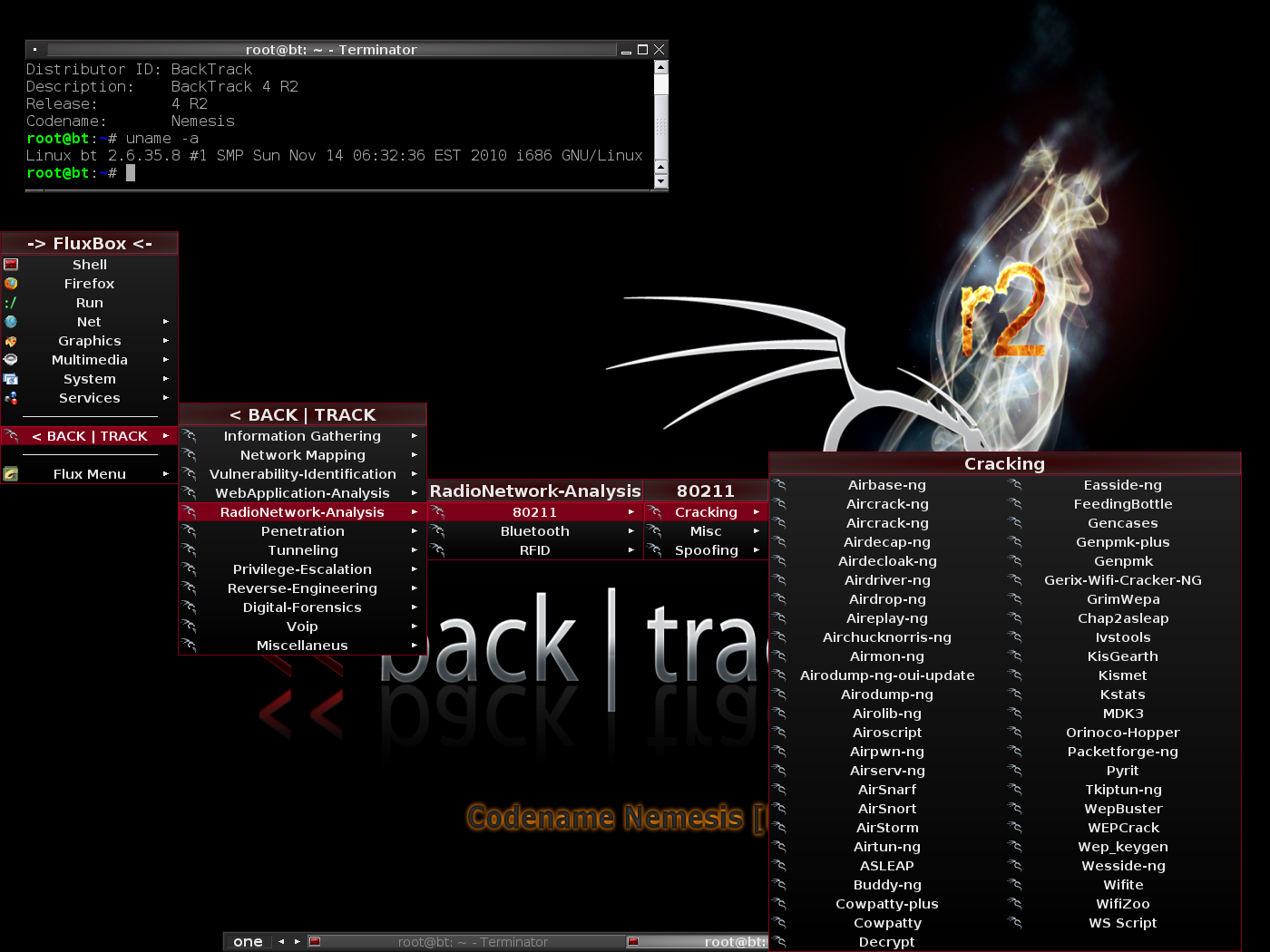
Task: Click the Shell terminal icon in FluxBox menu
Action: 11,264
